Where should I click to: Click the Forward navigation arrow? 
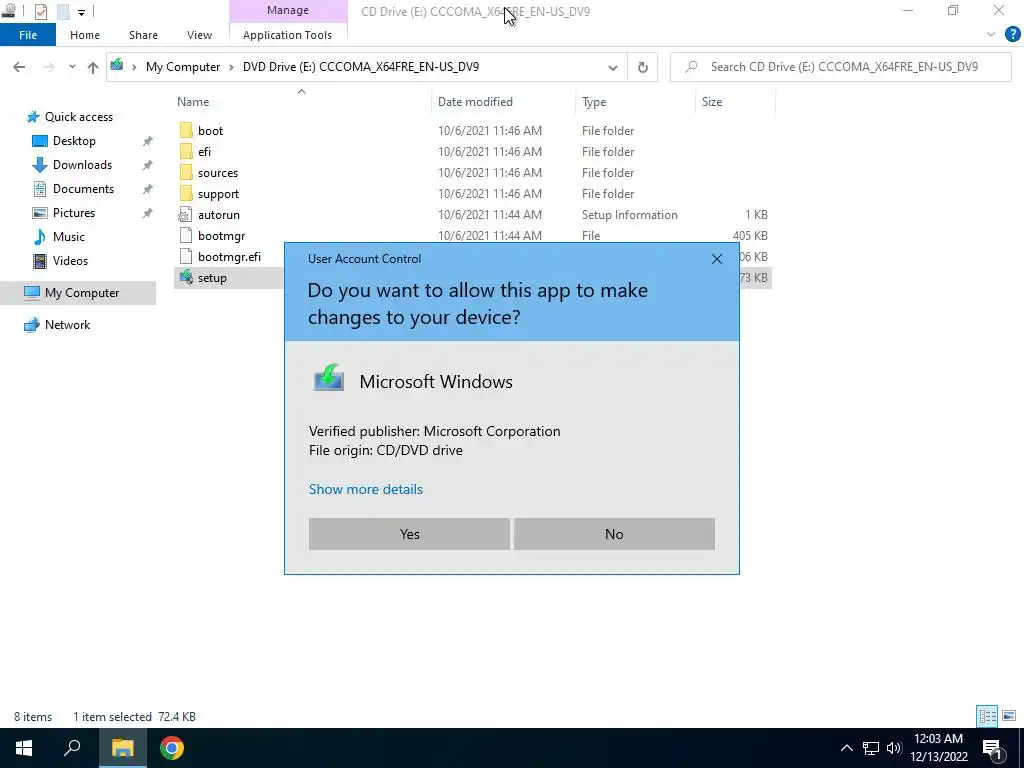click(48, 67)
